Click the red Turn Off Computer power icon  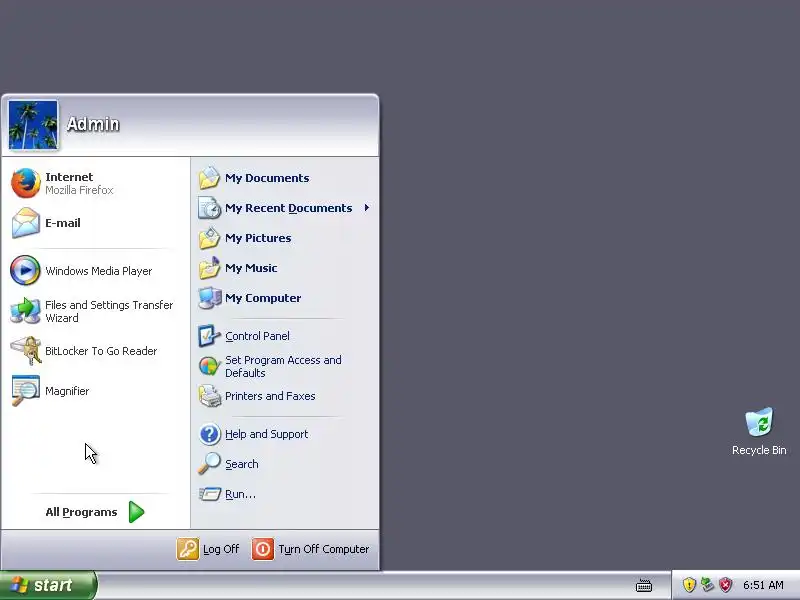[x=263, y=549]
